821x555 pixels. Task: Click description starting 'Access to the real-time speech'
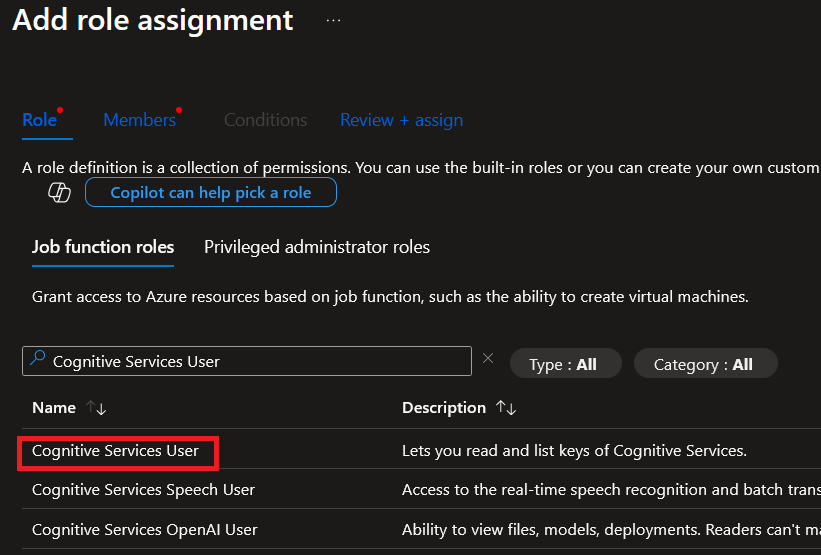(x=611, y=490)
